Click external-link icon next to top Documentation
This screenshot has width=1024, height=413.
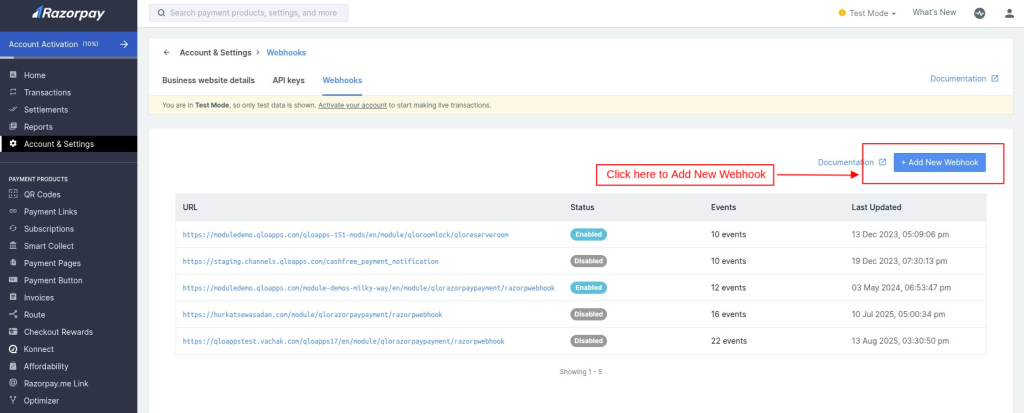(995, 78)
